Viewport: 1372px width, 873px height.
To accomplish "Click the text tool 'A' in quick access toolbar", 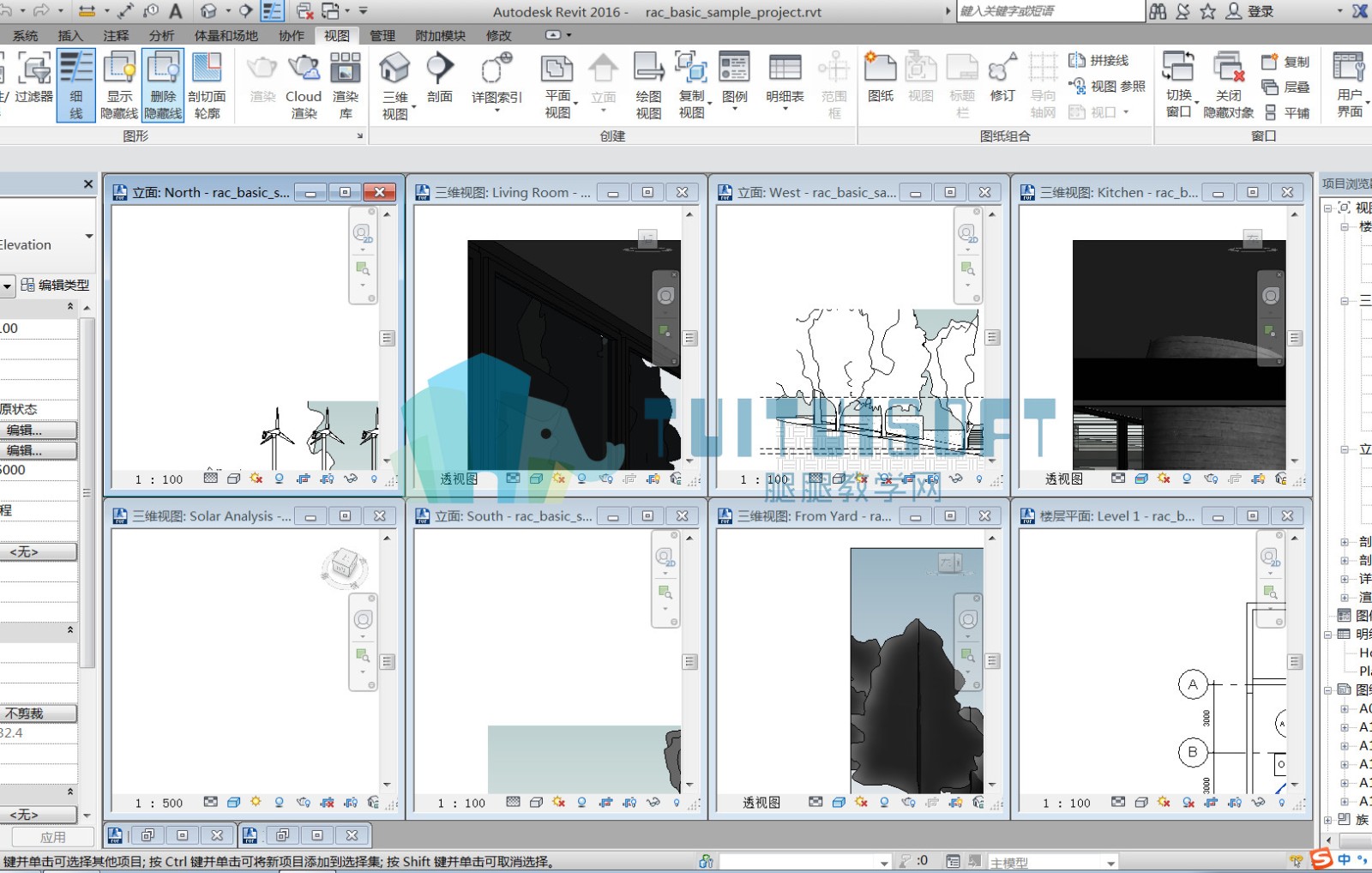I will point(176,11).
